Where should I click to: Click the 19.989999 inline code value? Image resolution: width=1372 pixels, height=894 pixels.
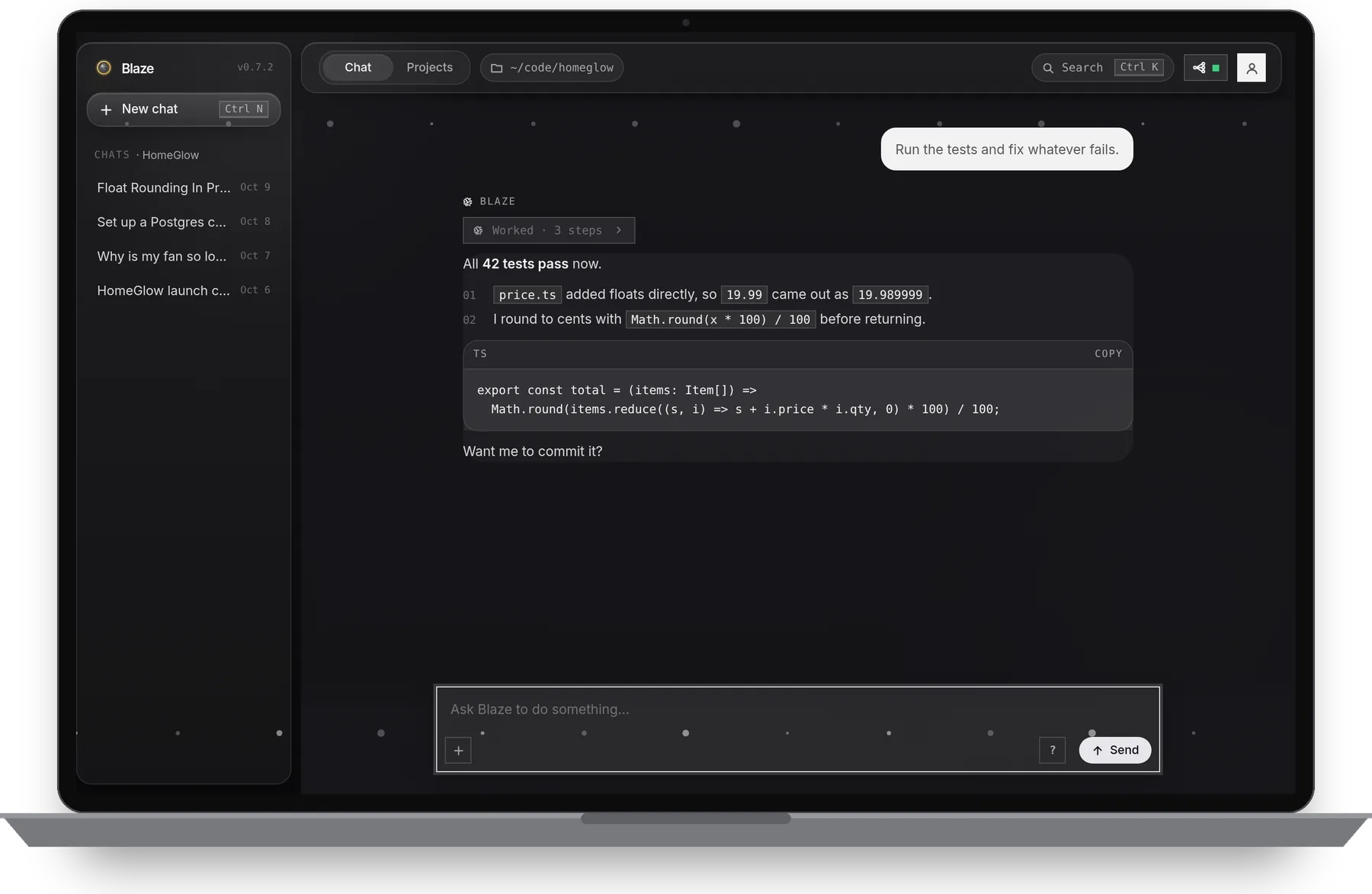(x=890, y=295)
